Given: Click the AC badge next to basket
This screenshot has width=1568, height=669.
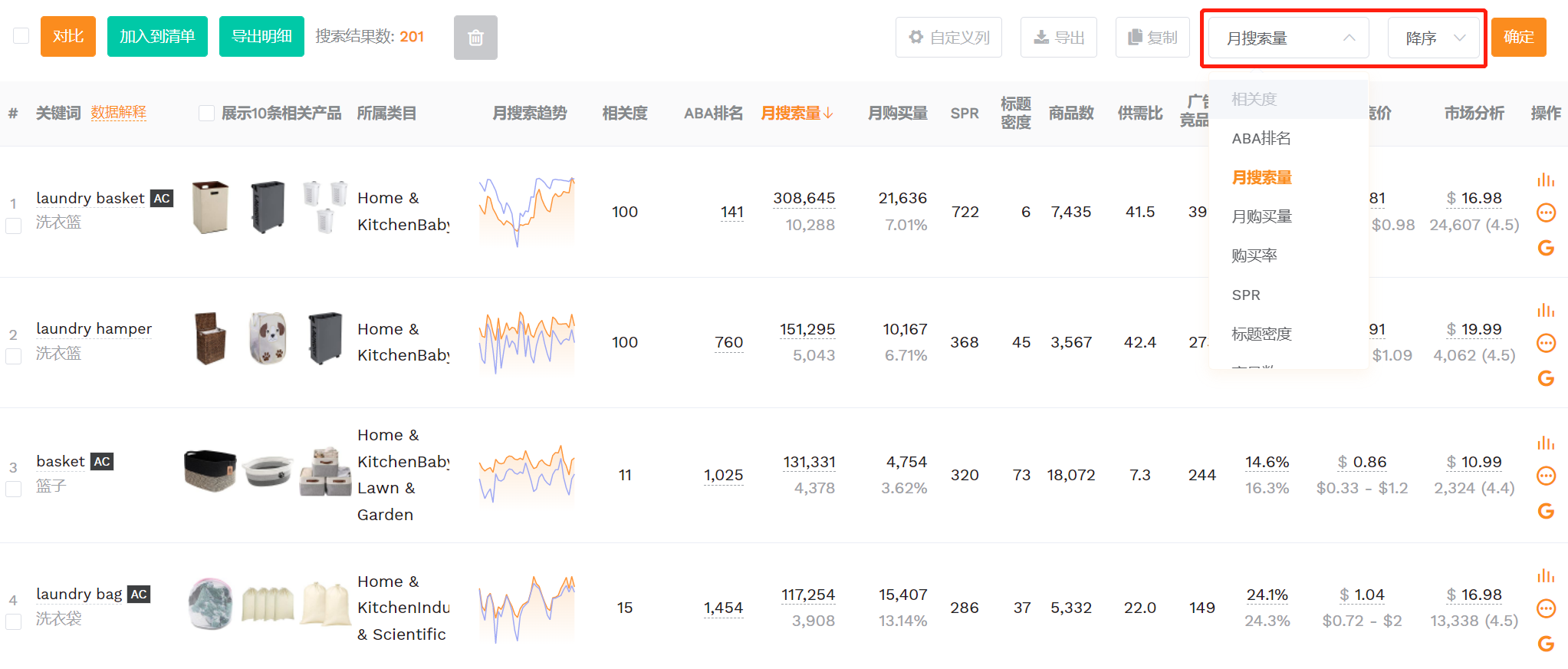Looking at the screenshot, I should (x=102, y=461).
